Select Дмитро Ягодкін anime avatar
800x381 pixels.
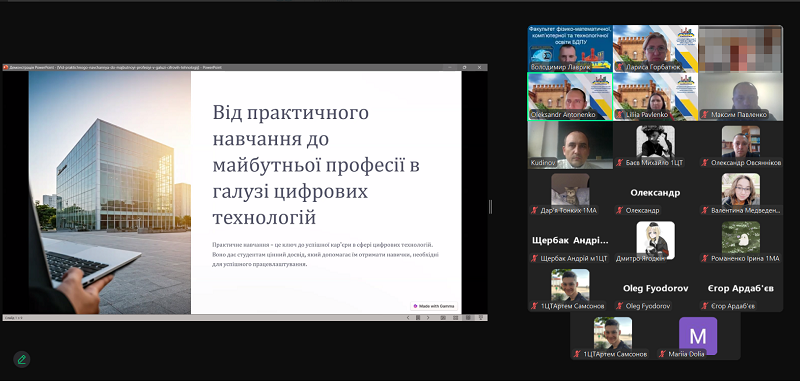click(x=655, y=240)
